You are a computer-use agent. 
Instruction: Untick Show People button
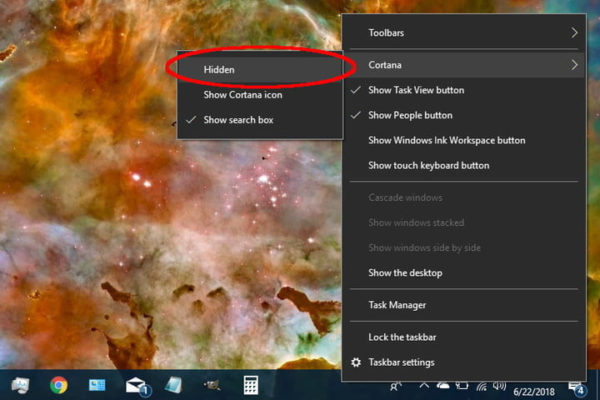point(464,115)
